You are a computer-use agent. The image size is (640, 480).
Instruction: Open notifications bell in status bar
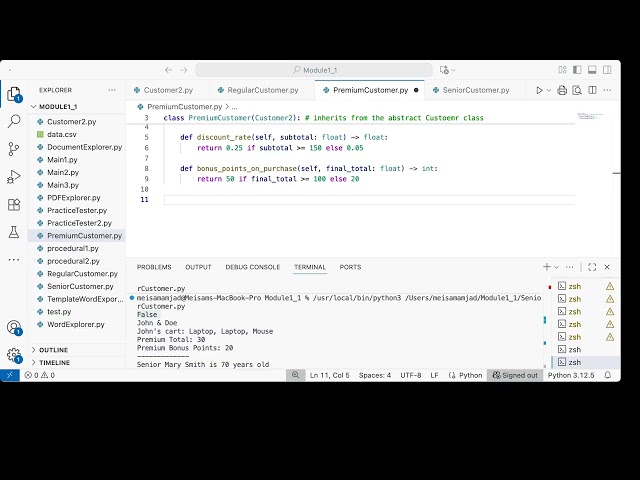pos(608,375)
